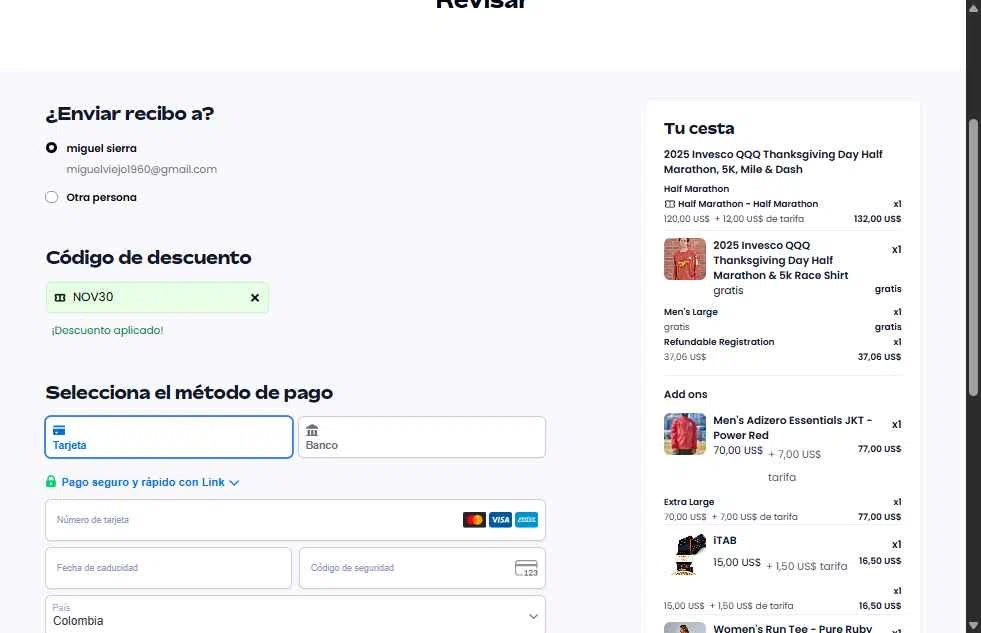Focus the Fecha de caducidad field
Image resolution: width=981 pixels, height=633 pixels.
pyautogui.click(x=168, y=568)
